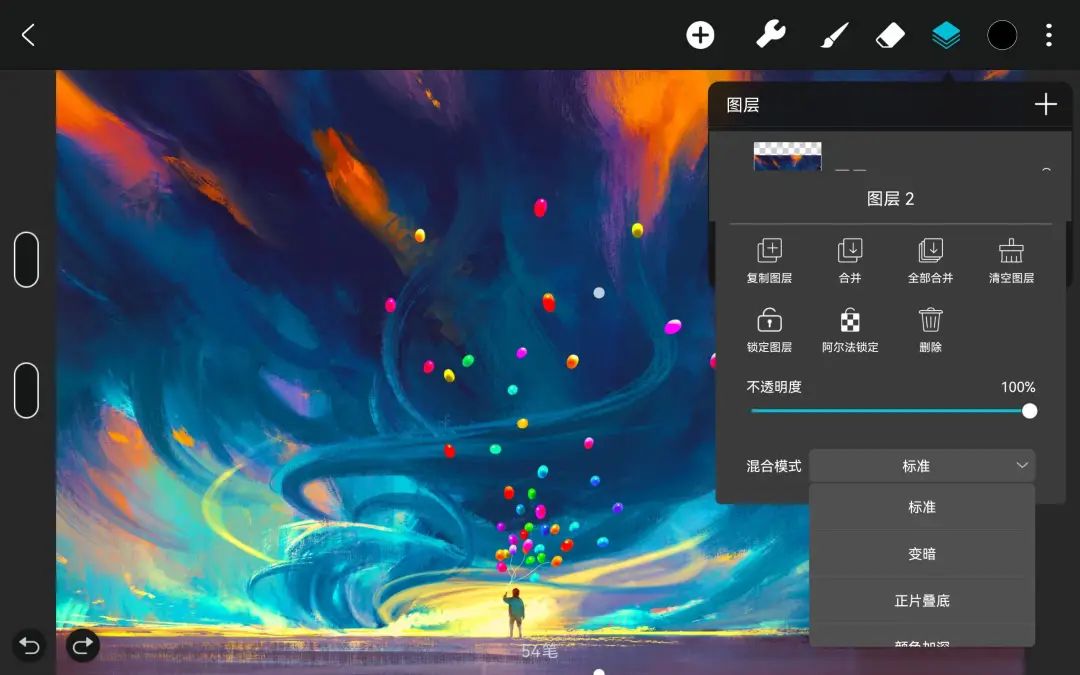
Task: Choose 正片叠底 blend mode
Action: pyautogui.click(x=922, y=601)
